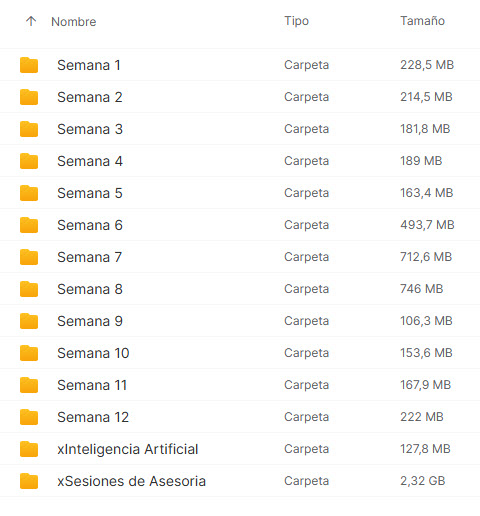Screen dimensions: 480x516
Task: Open the Semana 7 folder name
Action: [x=90, y=257]
